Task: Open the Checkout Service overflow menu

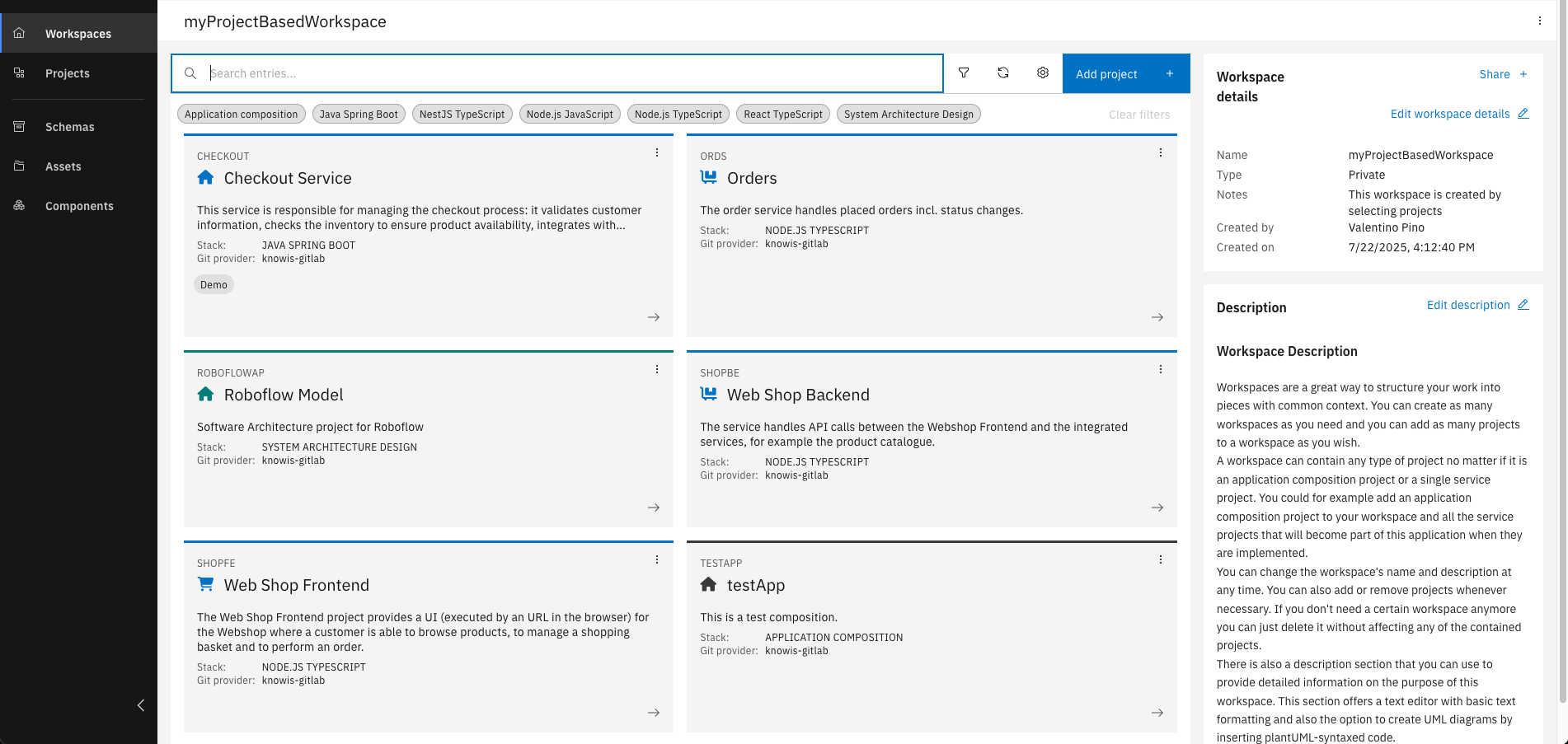Action: [x=656, y=152]
